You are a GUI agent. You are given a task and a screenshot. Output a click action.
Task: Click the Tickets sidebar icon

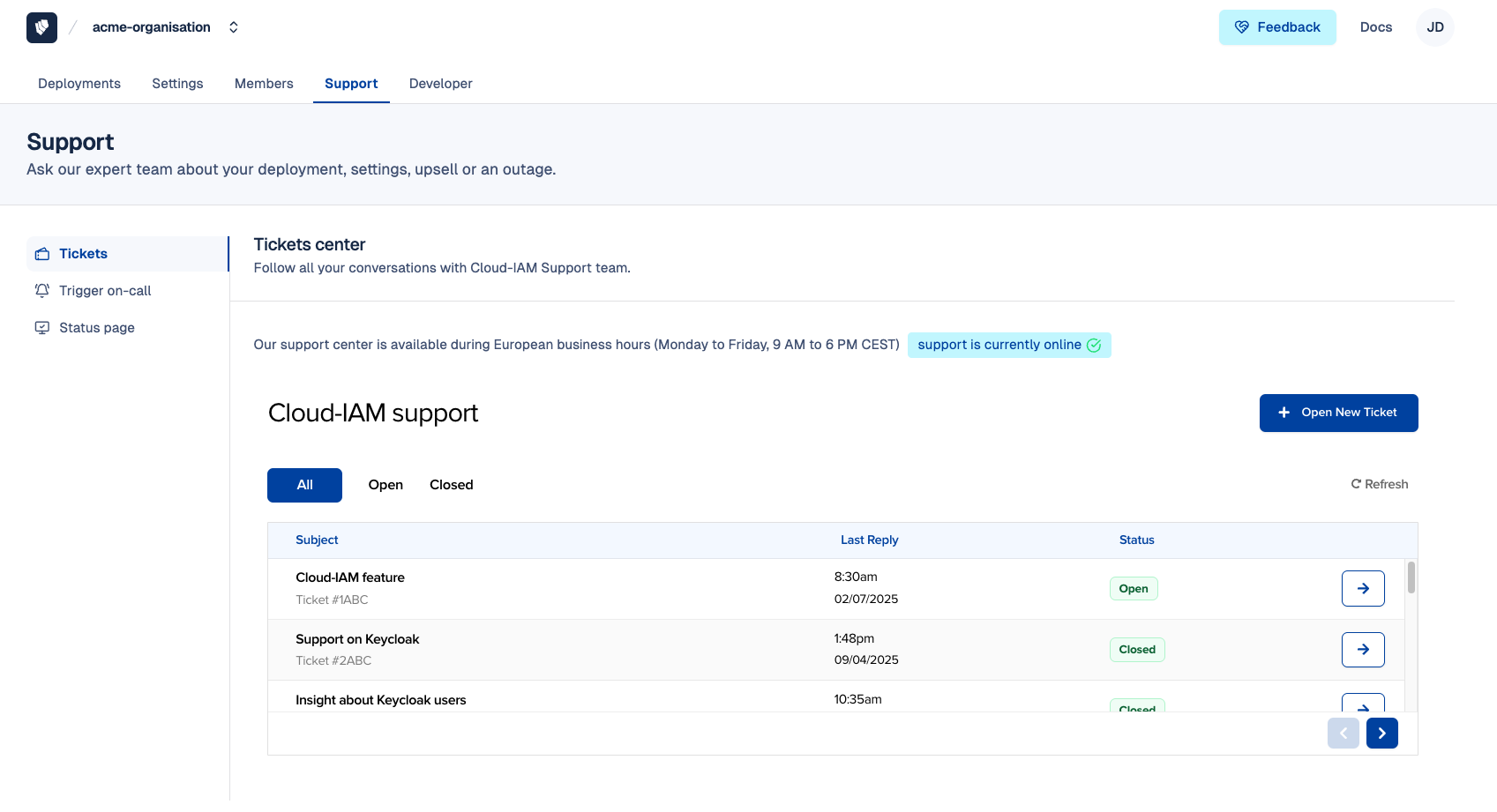coord(42,254)
